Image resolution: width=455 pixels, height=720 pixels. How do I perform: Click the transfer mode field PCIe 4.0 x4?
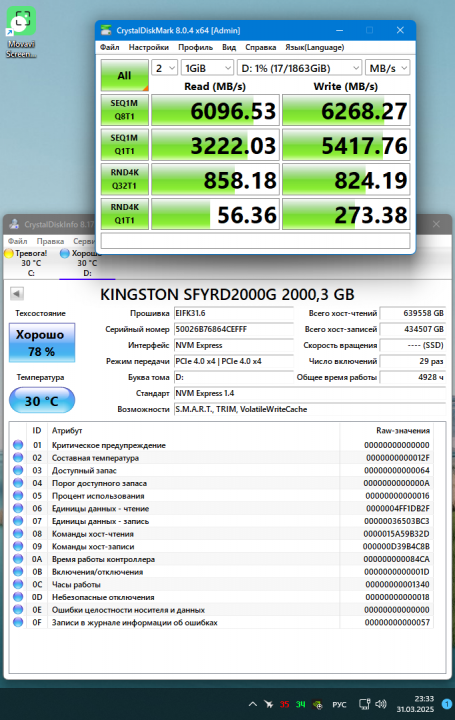234,361
